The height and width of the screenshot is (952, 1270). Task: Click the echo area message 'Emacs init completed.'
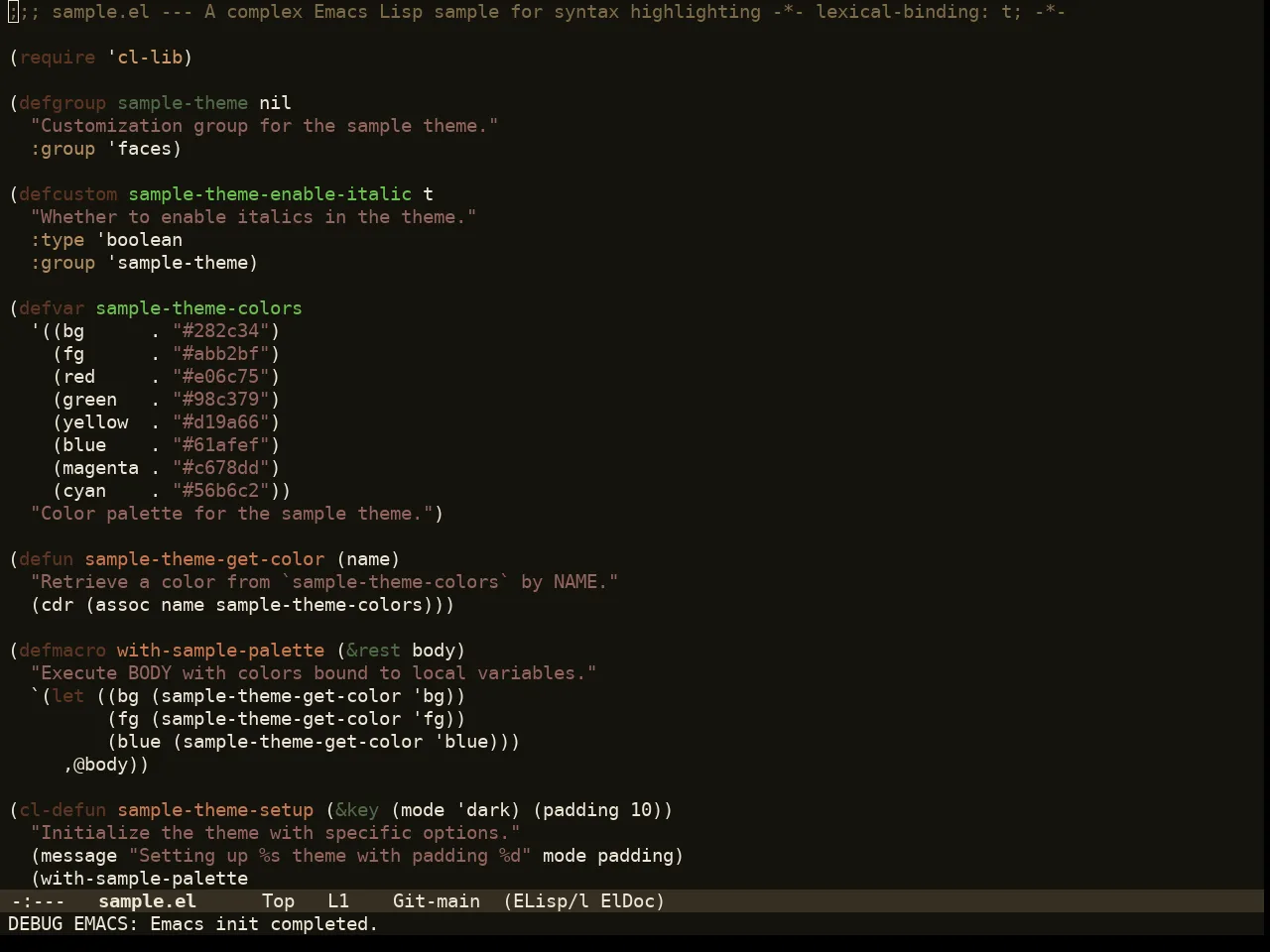click(264, 924)
